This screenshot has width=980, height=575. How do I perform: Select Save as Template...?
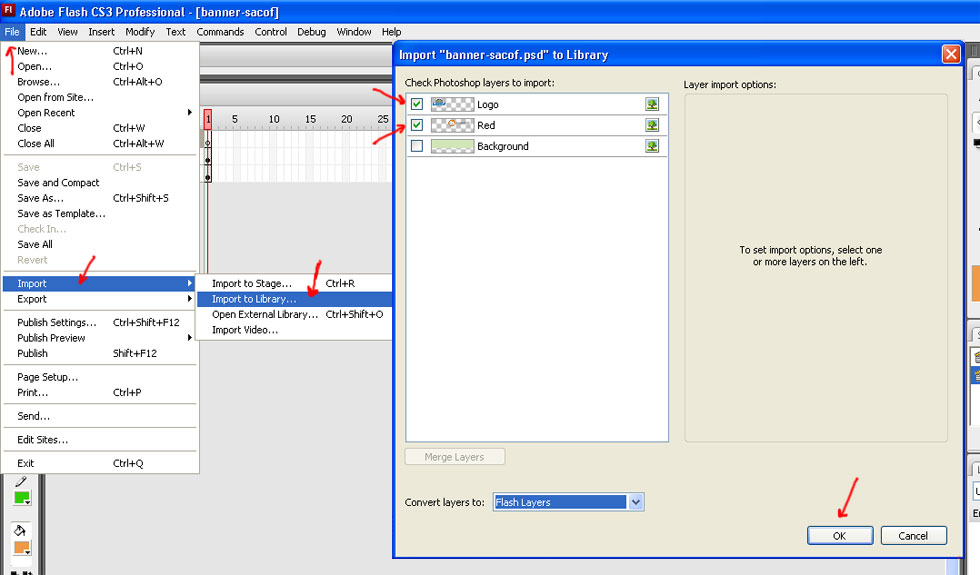click(x=100, y=213)
